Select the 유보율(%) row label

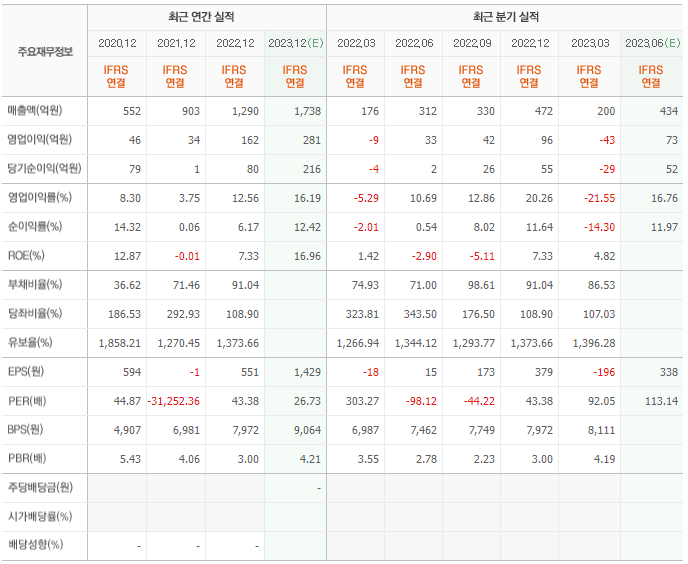pos(30,342)
